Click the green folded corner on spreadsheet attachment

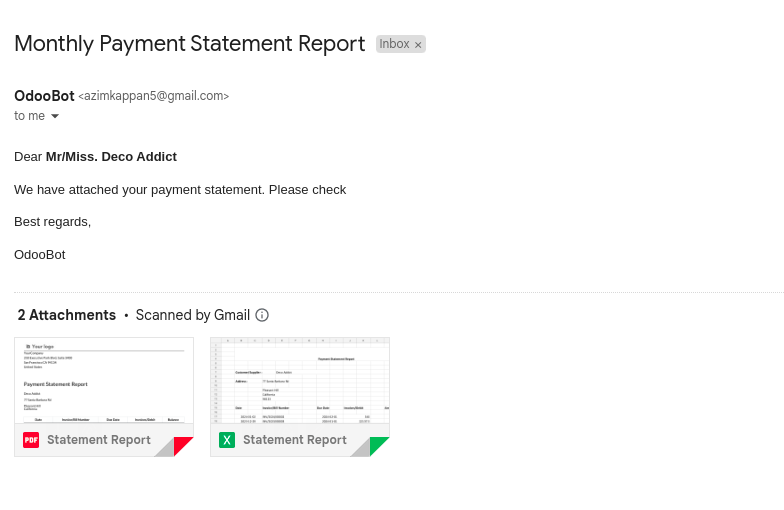point(379,446)
